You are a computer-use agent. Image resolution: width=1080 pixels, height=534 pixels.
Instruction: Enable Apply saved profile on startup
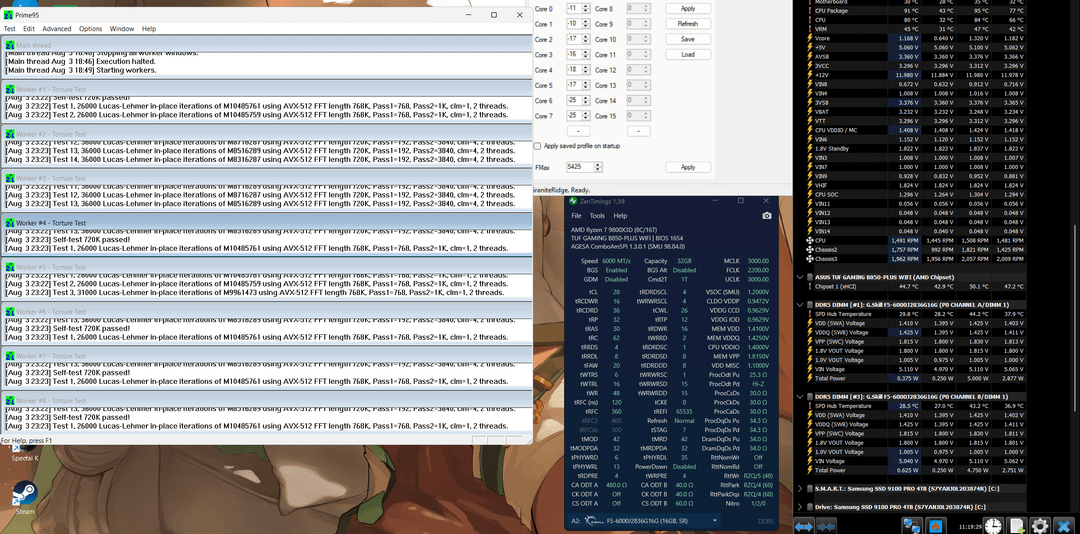point(537,146)
